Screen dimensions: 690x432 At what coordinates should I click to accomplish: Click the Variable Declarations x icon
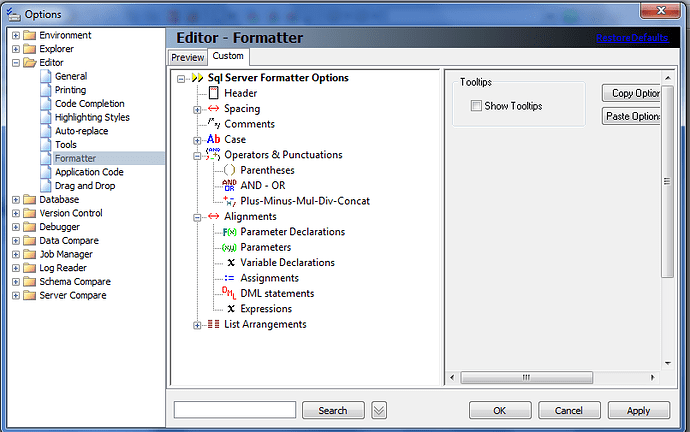pyautogui.click(x=231, y=263)
